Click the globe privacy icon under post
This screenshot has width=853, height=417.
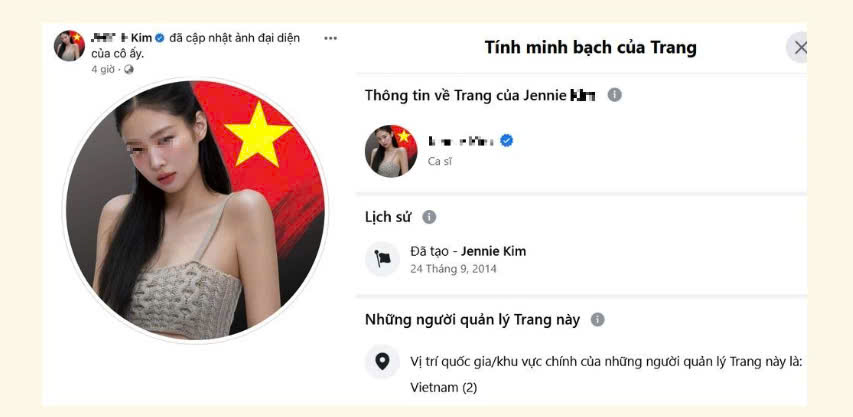coord(129,70)
